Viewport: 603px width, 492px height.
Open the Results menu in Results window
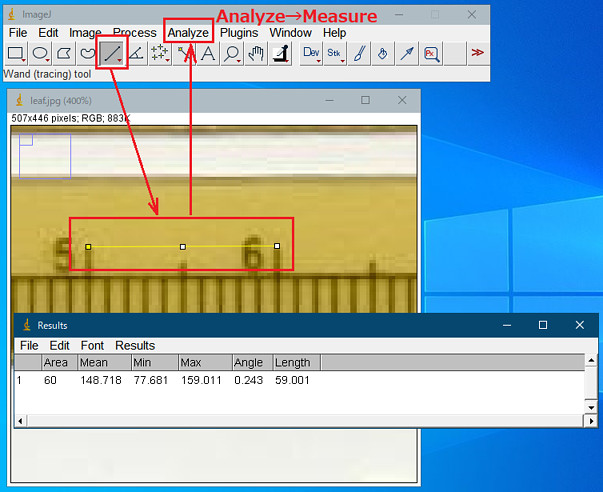[x=135, y=345]
